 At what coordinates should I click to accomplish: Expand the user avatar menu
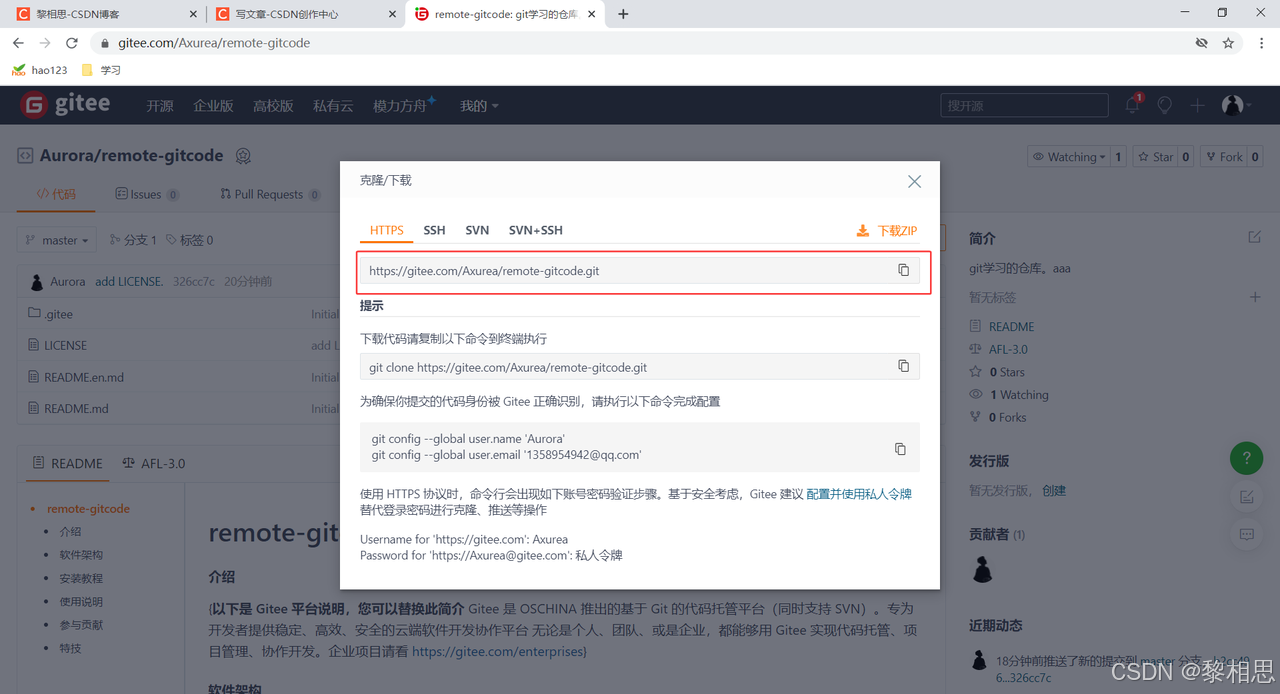(1236, 105)
